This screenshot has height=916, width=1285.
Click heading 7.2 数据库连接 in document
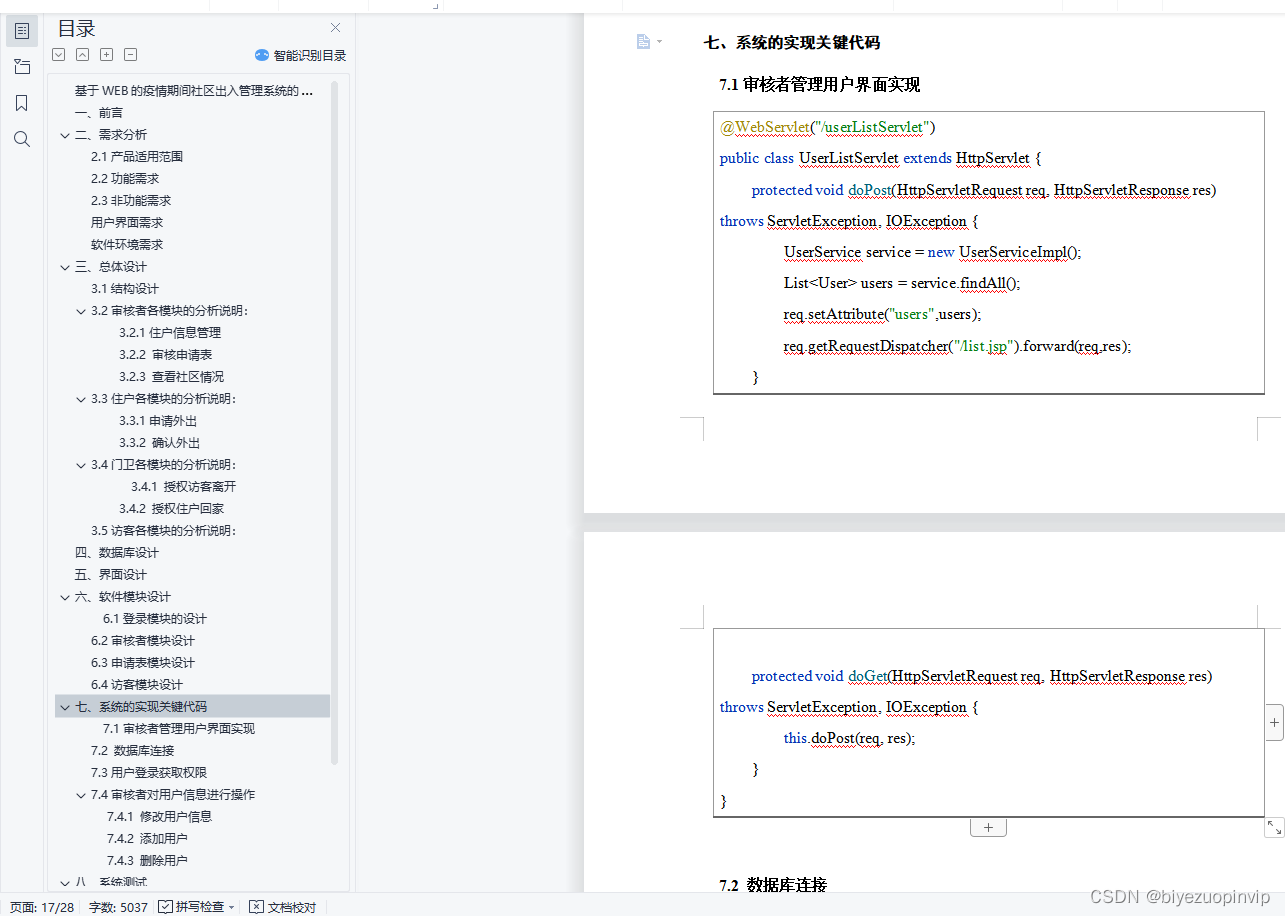pos(773,885)
